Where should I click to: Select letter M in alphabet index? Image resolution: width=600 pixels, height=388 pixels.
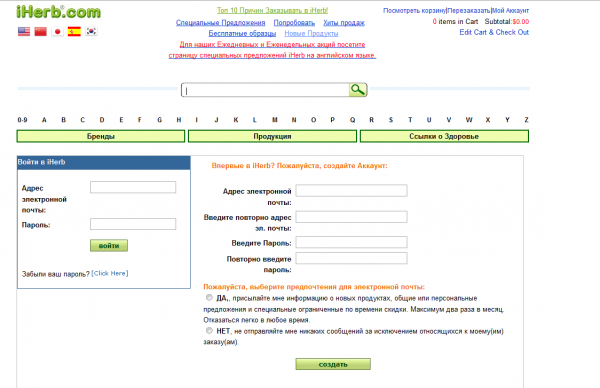coord(274,120)
